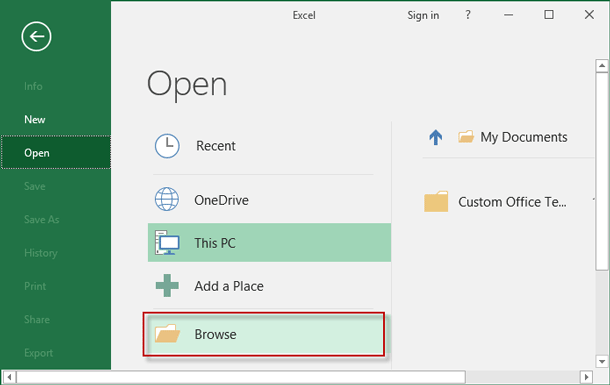610x385 pixels.
Task: Choose Save As in the sidebar
Action: pyautogui.click(x=42, y=219)
